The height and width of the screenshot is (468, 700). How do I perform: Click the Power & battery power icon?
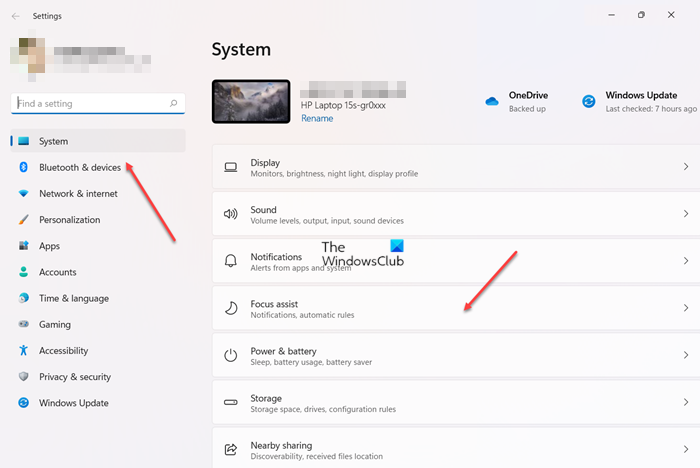coord(231,355)
